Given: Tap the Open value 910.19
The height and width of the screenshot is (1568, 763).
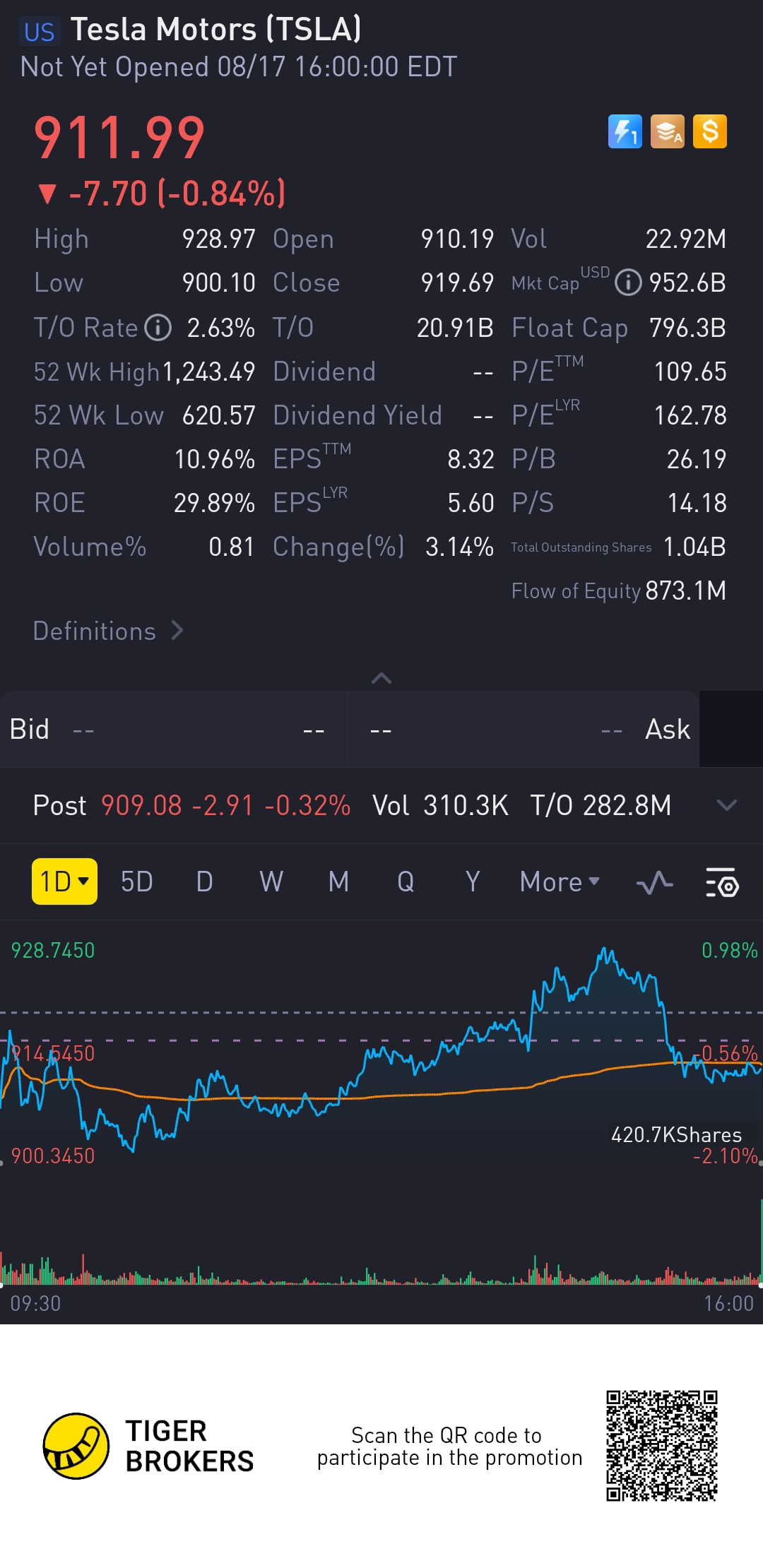Looking at the screenshot, I should click(457, 239).
